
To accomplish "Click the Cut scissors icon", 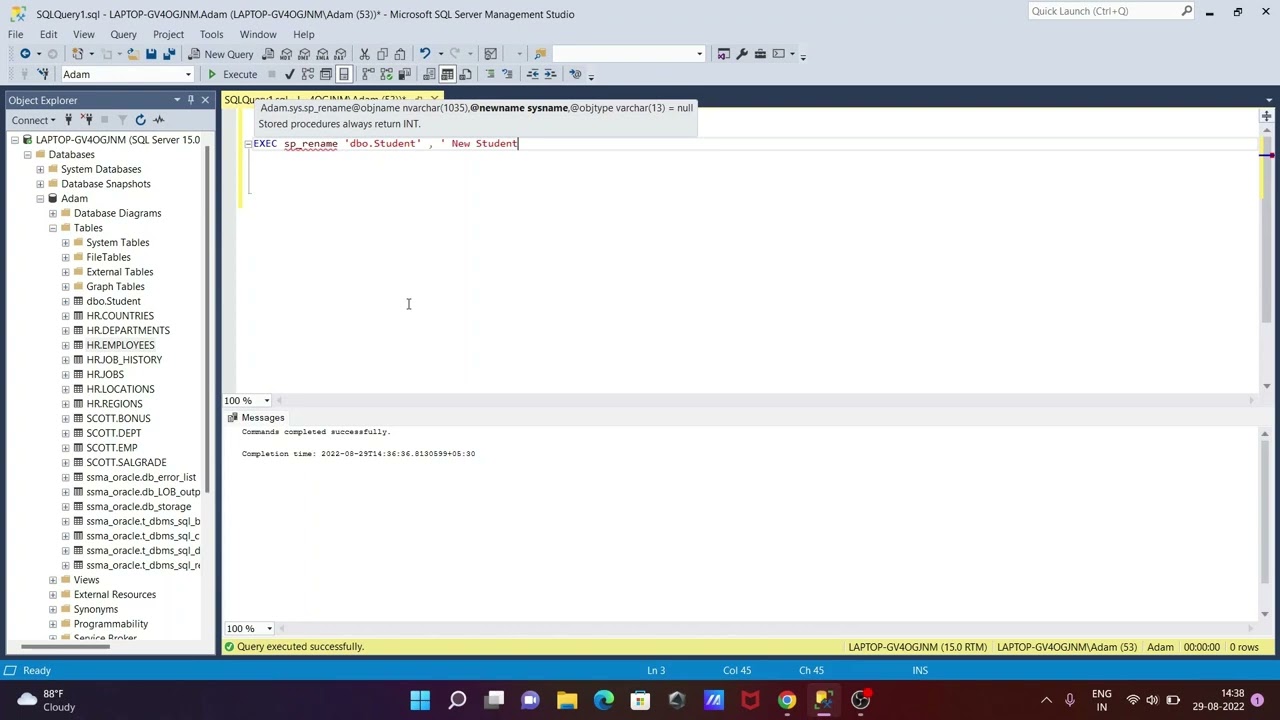I will (x=365, y=54).
